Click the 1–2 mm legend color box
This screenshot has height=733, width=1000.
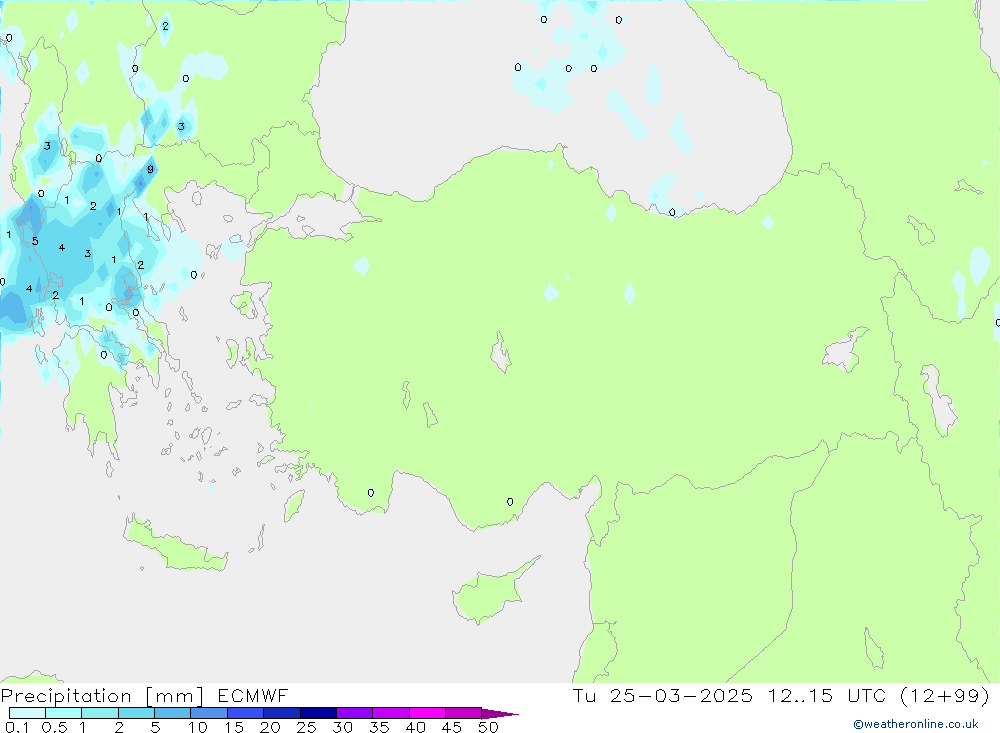[100, 713]
